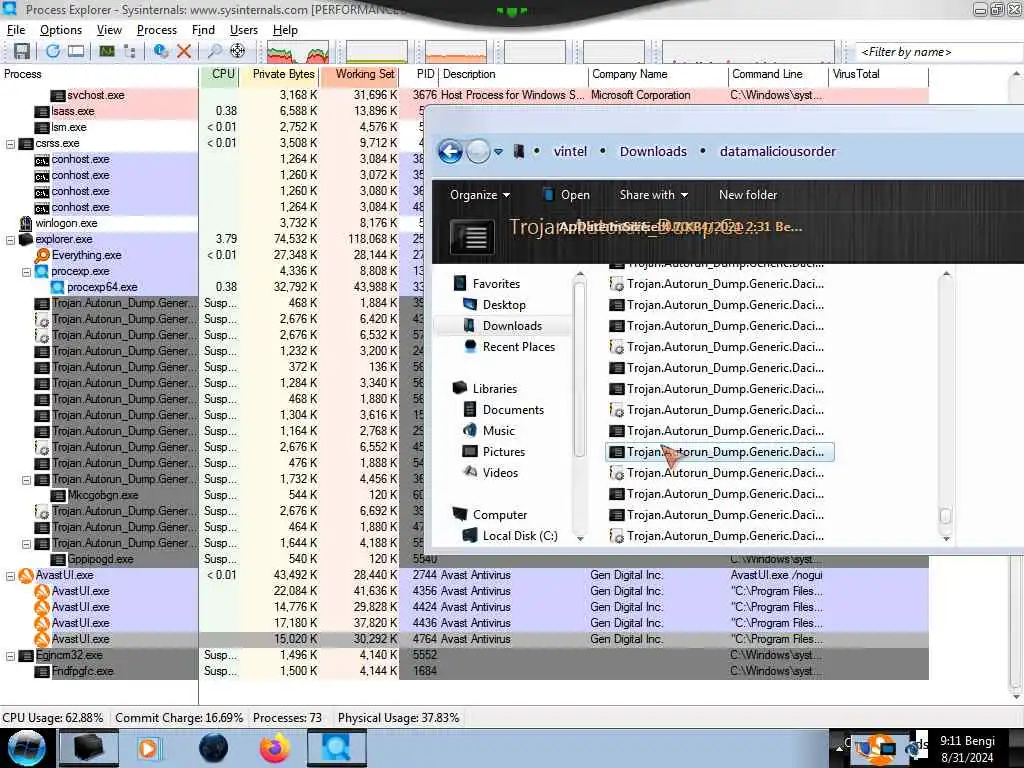Select the AvastUI.exe row with PID 4764
The image size is (1024, 768).
pos(464,639)
